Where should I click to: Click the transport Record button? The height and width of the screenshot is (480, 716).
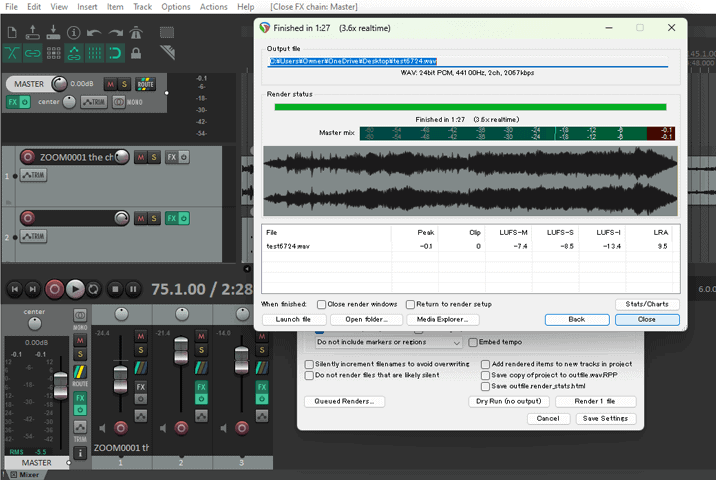coord(54,289)
